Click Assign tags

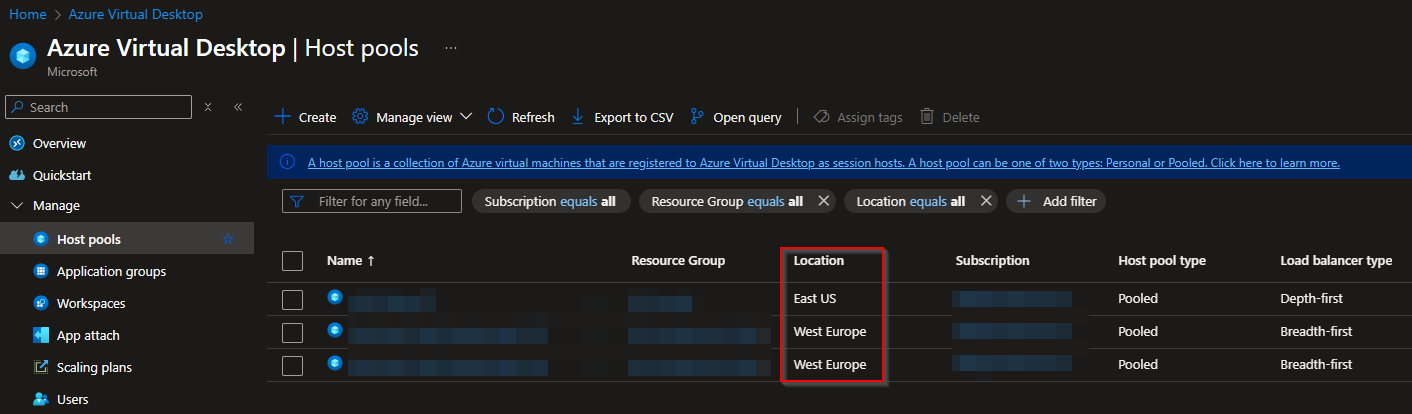tap(857, 117)
